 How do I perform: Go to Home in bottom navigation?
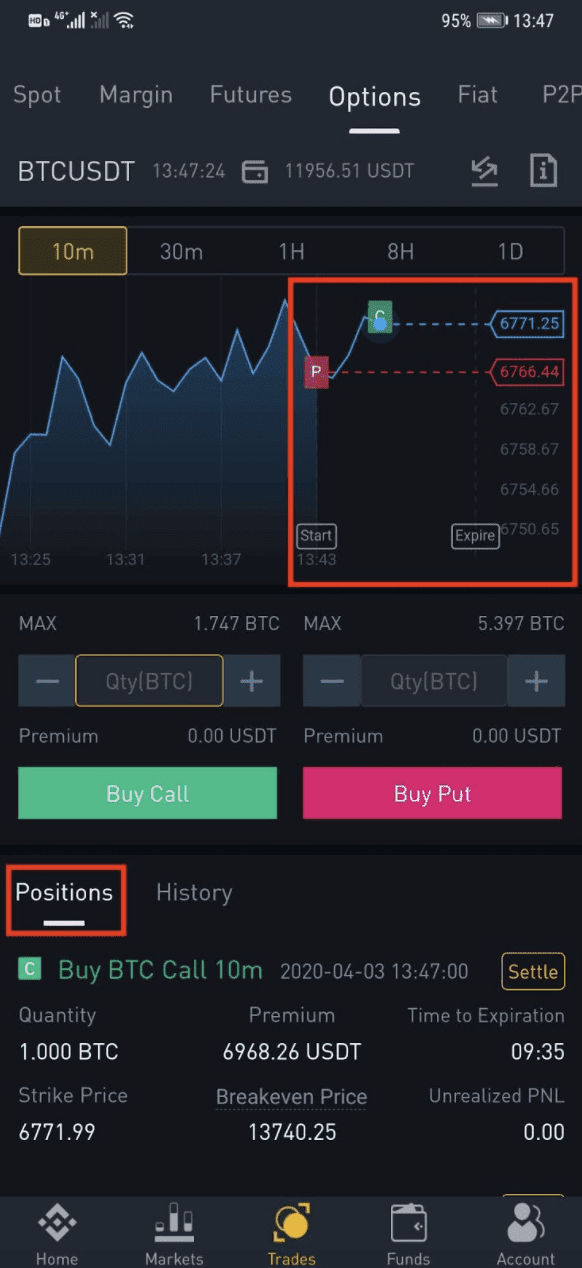tap(56, 1233)
